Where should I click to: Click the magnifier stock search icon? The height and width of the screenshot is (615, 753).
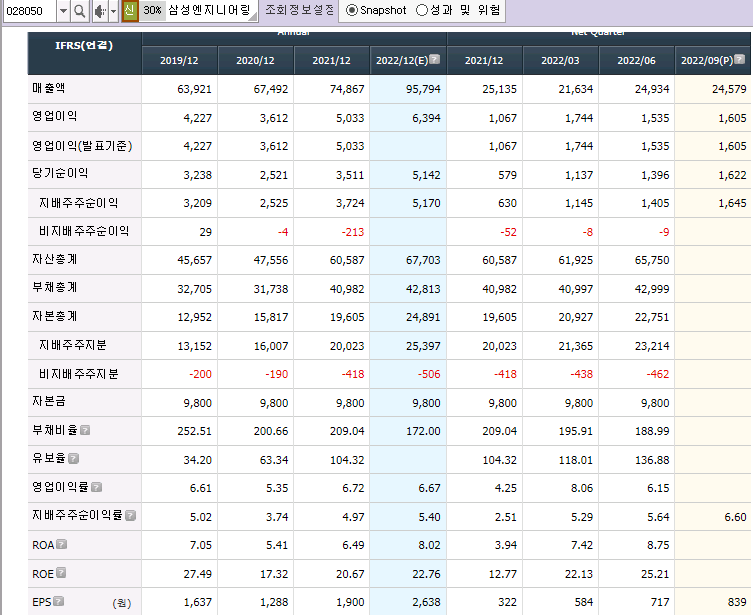tap(80, 11)
